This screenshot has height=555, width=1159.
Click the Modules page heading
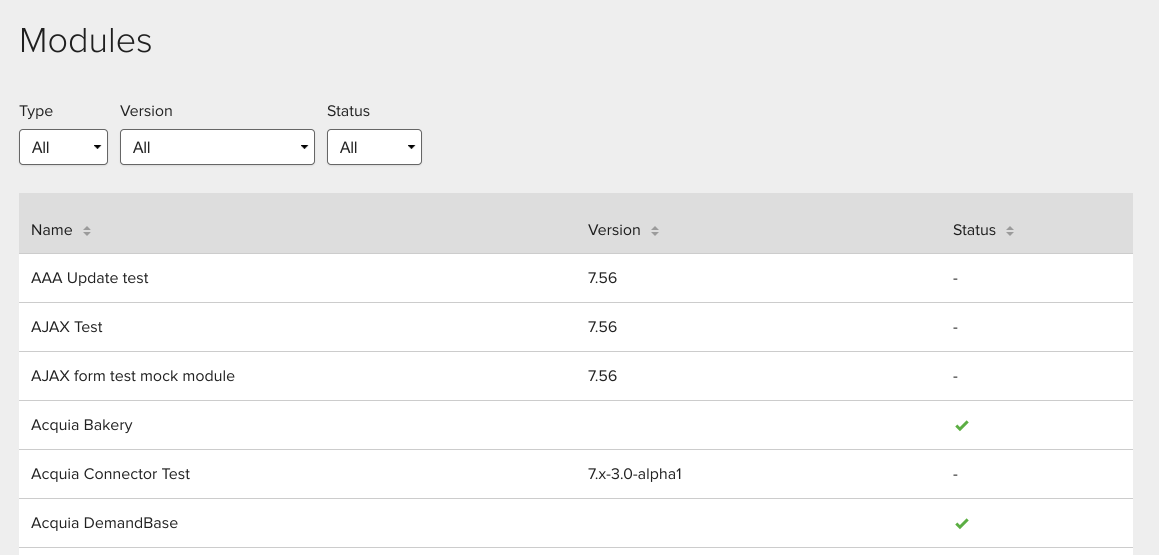coord(86,41)
